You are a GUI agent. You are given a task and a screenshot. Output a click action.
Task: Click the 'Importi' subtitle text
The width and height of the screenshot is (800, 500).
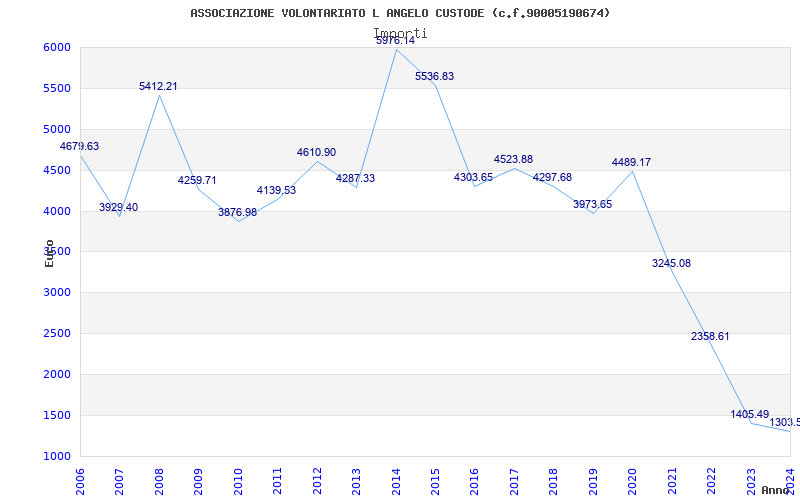tap(400, 33)
